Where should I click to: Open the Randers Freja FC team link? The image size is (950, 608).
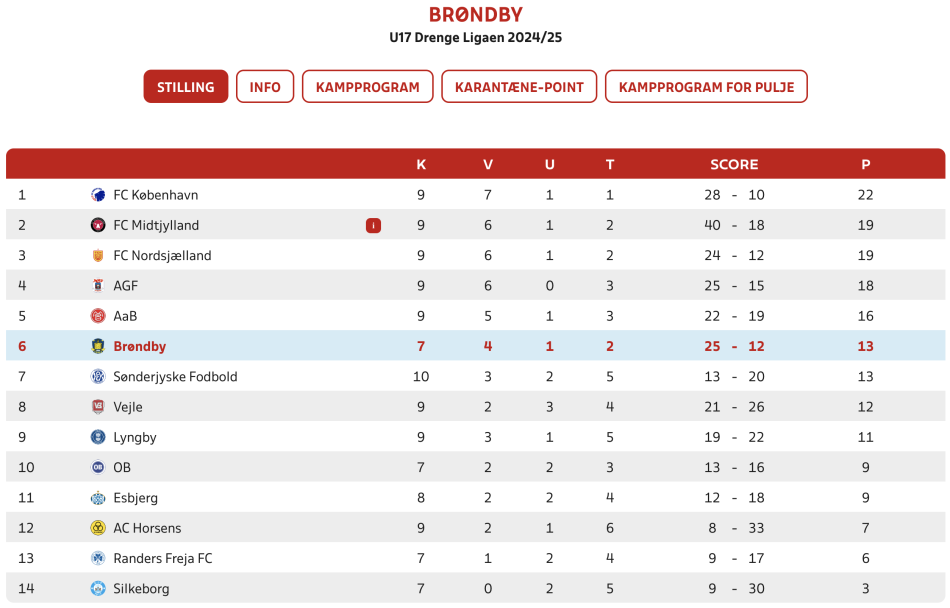tap(163, 558)
